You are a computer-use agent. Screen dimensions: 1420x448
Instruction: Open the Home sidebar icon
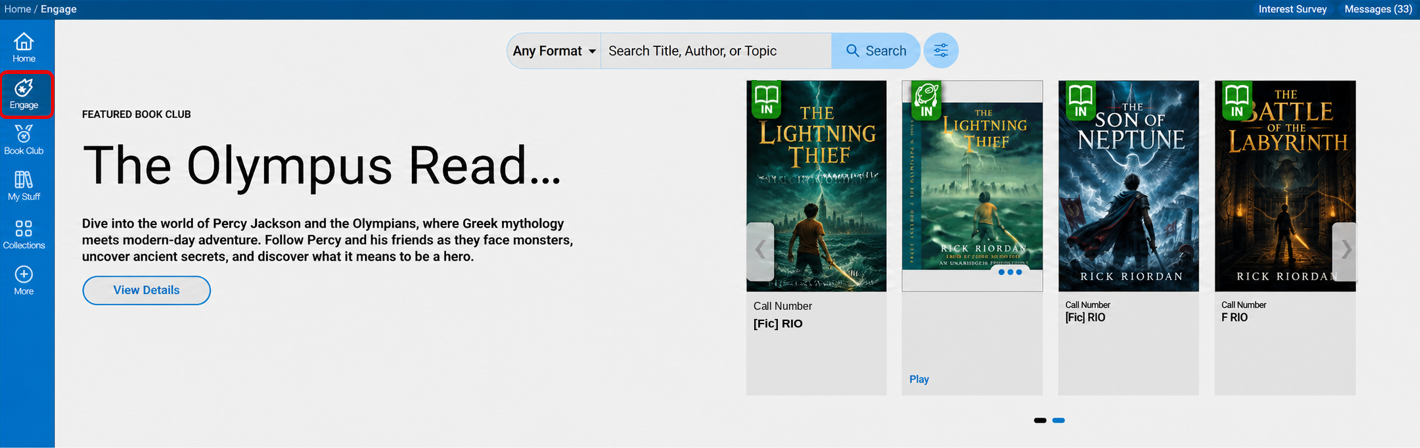click(24, 47)
